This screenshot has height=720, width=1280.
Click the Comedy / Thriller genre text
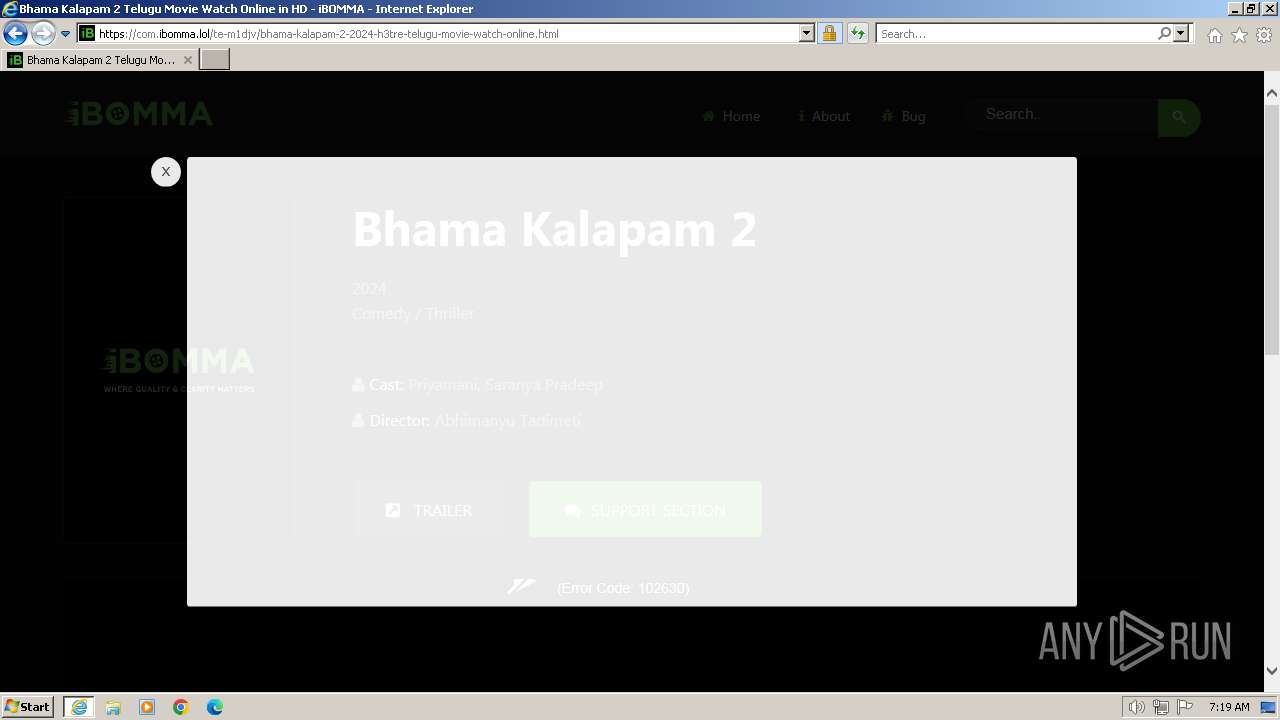point(413,313)
